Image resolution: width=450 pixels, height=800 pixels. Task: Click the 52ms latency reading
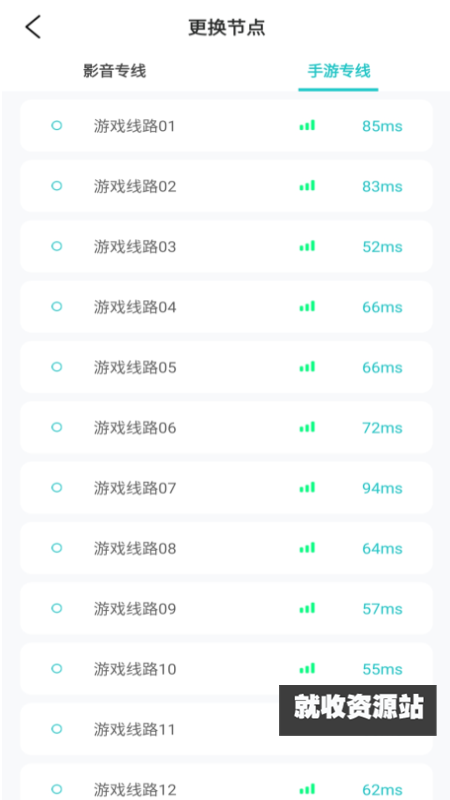382,247
